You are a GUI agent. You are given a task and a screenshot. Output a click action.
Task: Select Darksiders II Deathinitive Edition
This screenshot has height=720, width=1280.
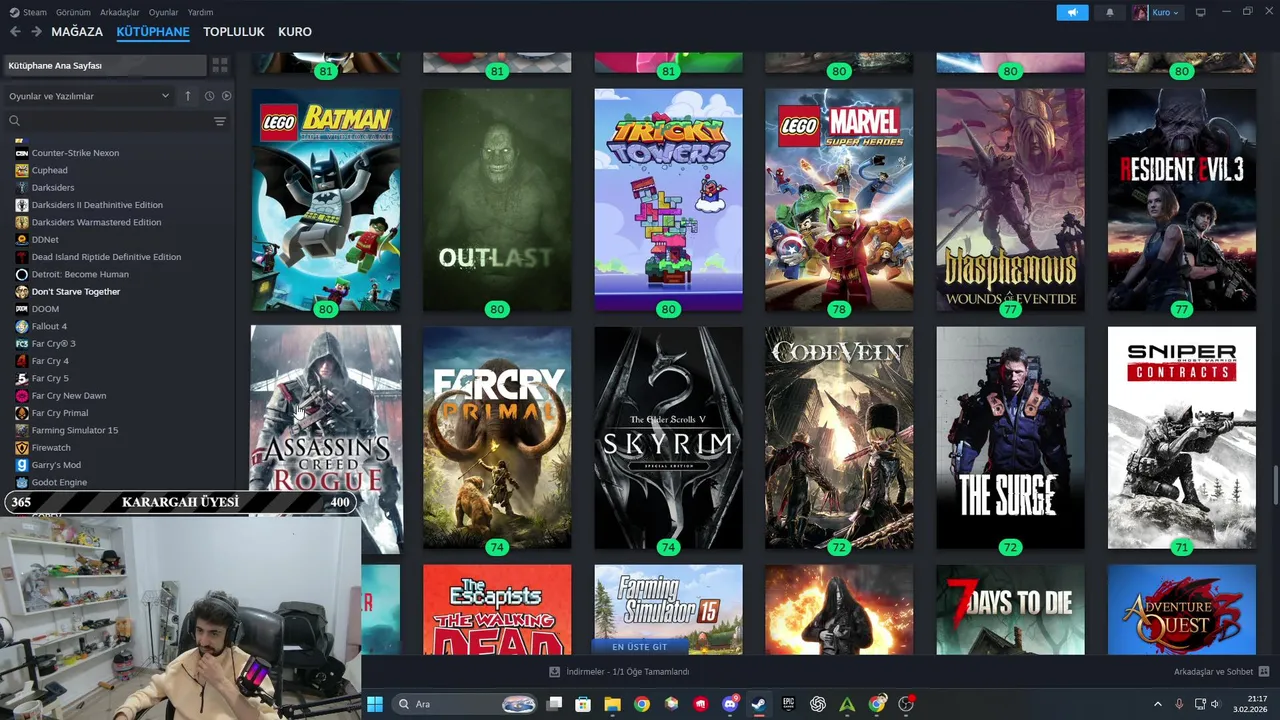pyautogui.click(x=97, y=205)
